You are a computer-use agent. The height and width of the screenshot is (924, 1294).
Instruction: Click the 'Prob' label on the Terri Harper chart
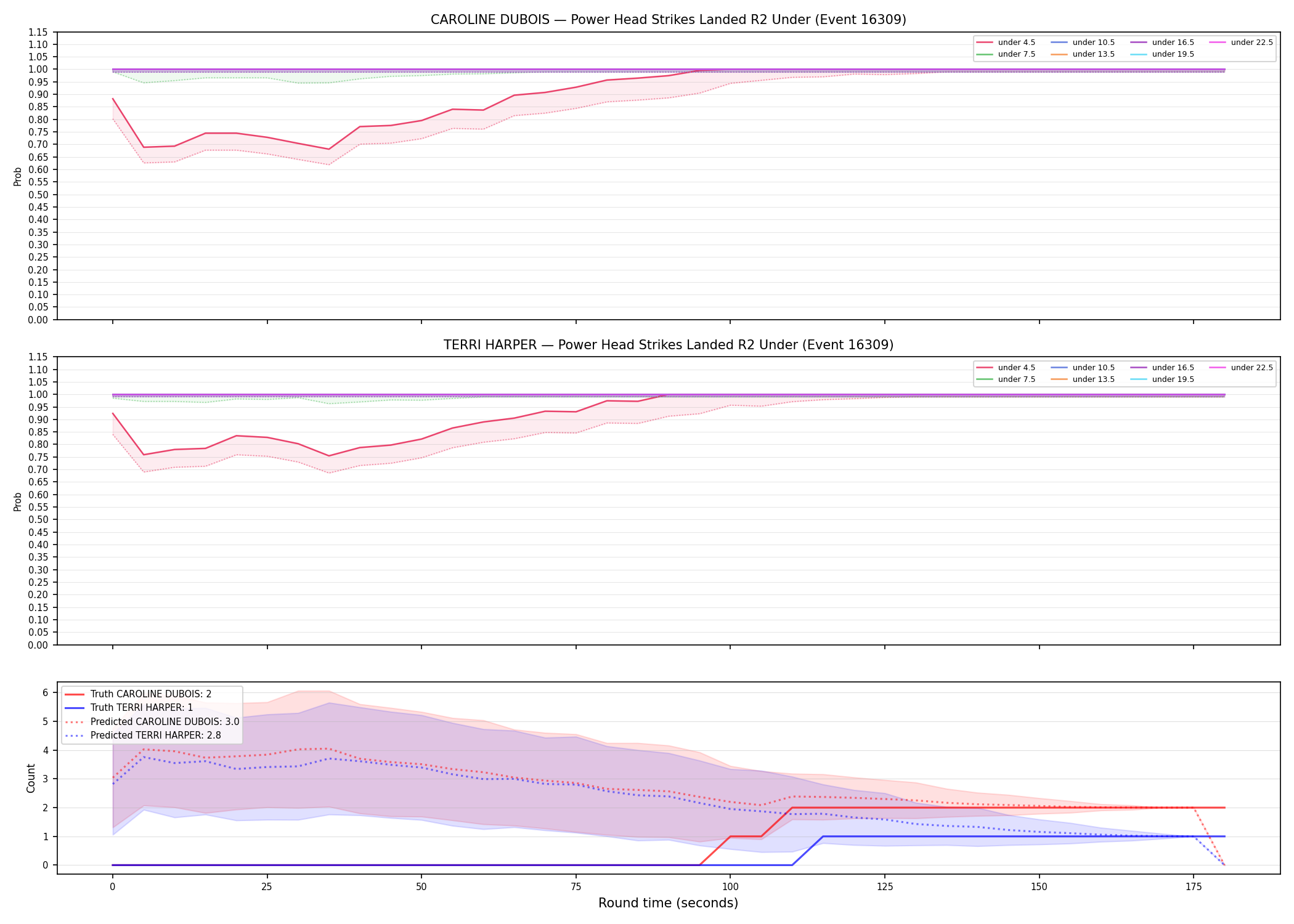[18, 501]
